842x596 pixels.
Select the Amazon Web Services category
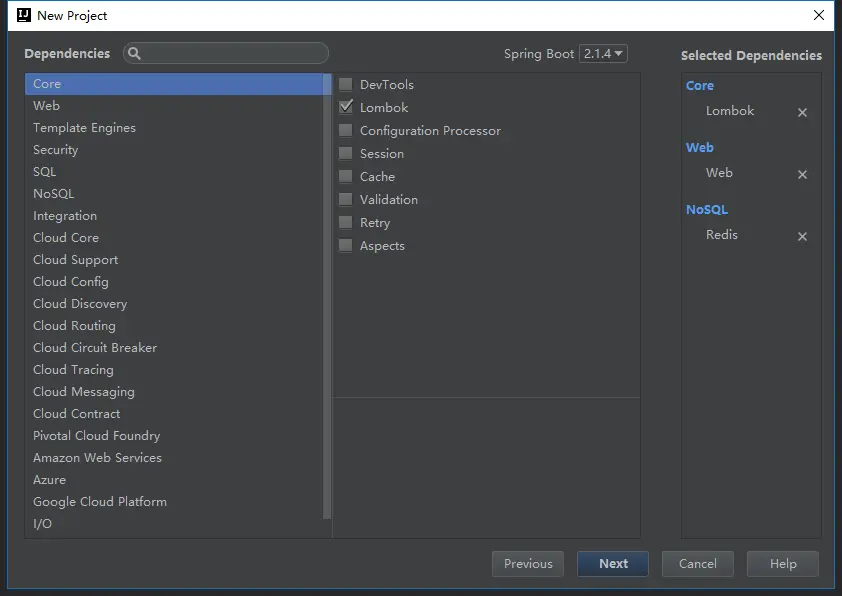point(174,458)
